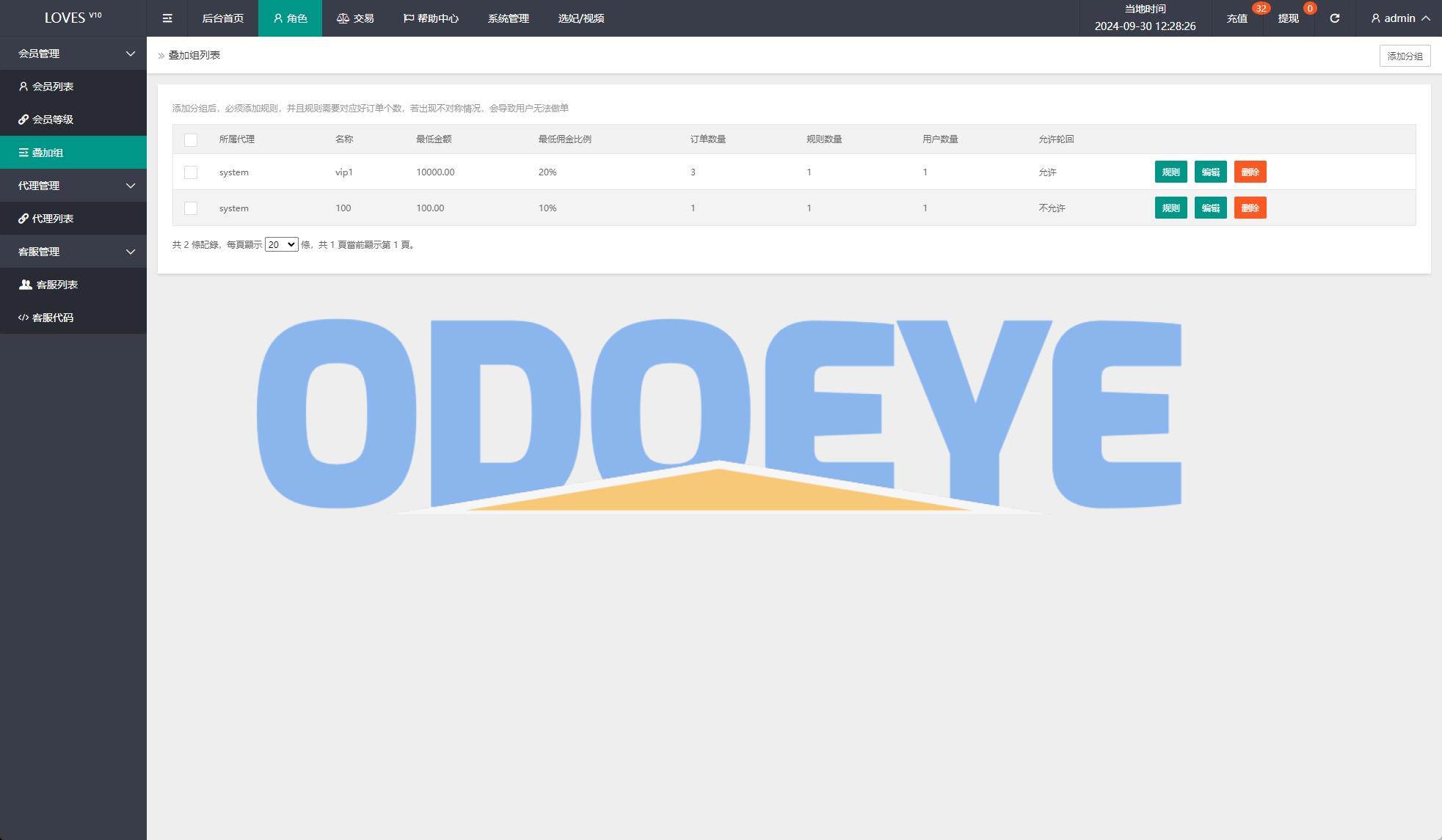Collapse the 会员管理 section chevron

point(131,54)
